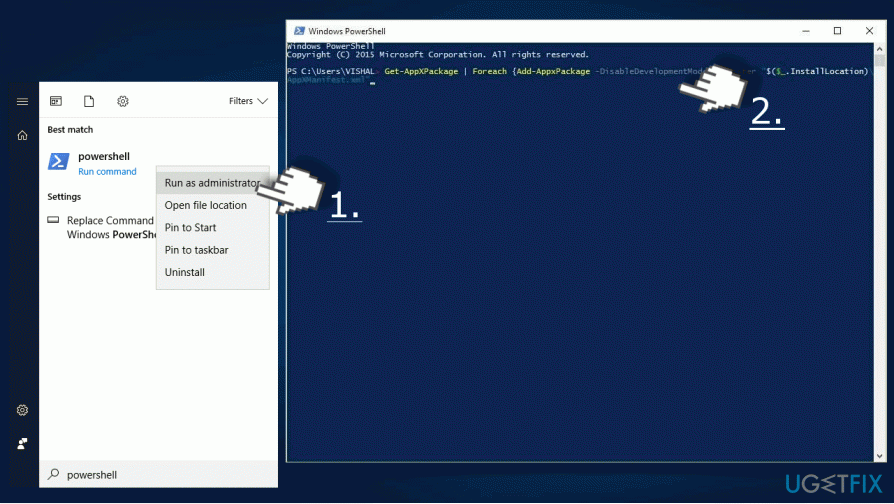Open the powershell best match result
This screenshot has width=894, height=504.
click(x=104, y=156)
